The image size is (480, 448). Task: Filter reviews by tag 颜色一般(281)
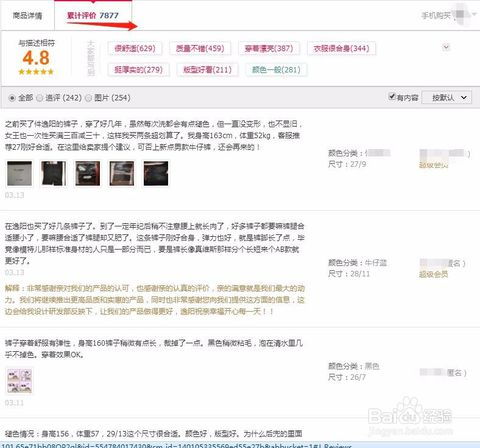pos(276,70)
